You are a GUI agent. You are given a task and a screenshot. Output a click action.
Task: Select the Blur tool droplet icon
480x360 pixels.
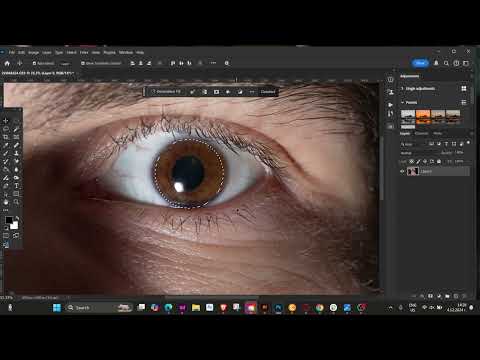point(16,169)
